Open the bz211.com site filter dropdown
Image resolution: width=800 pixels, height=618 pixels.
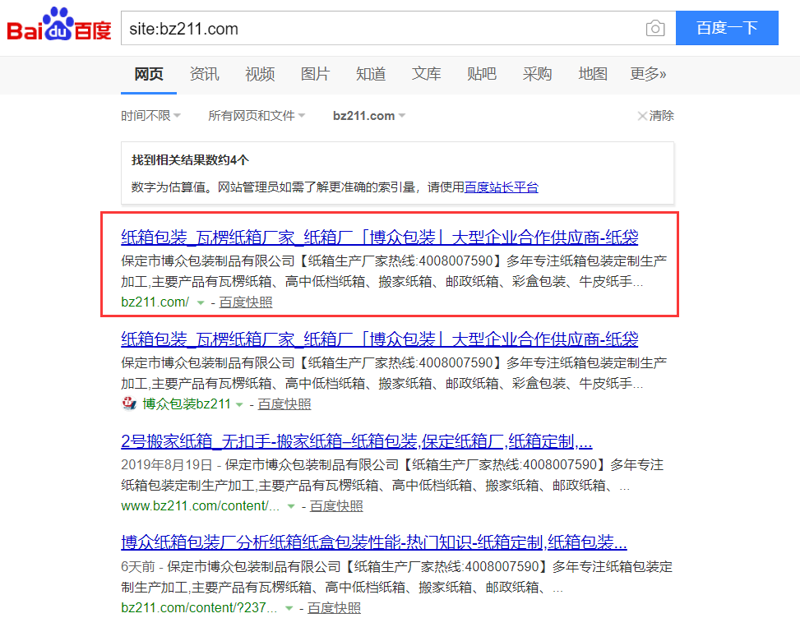coord(369,116)
